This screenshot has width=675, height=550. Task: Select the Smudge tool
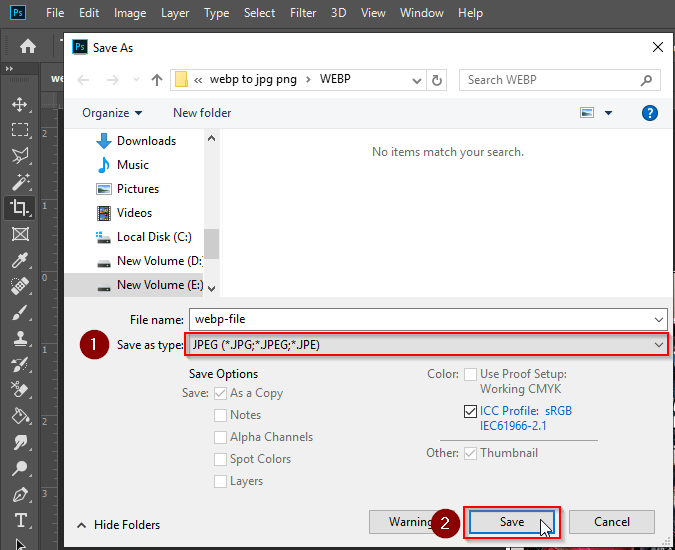(19, 442)
